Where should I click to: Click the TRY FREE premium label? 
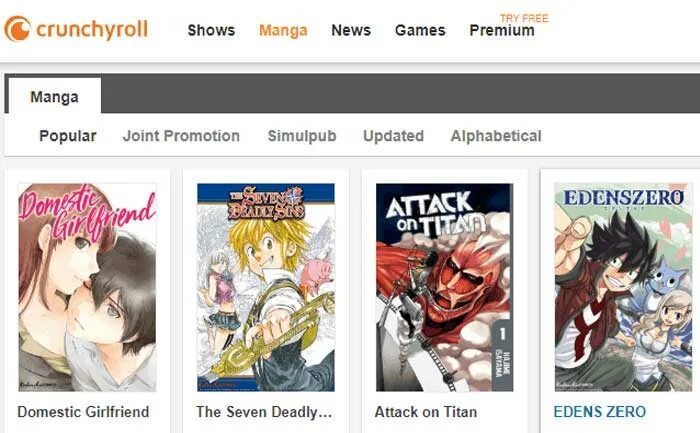pyautogui.click(x=524, y=18)
